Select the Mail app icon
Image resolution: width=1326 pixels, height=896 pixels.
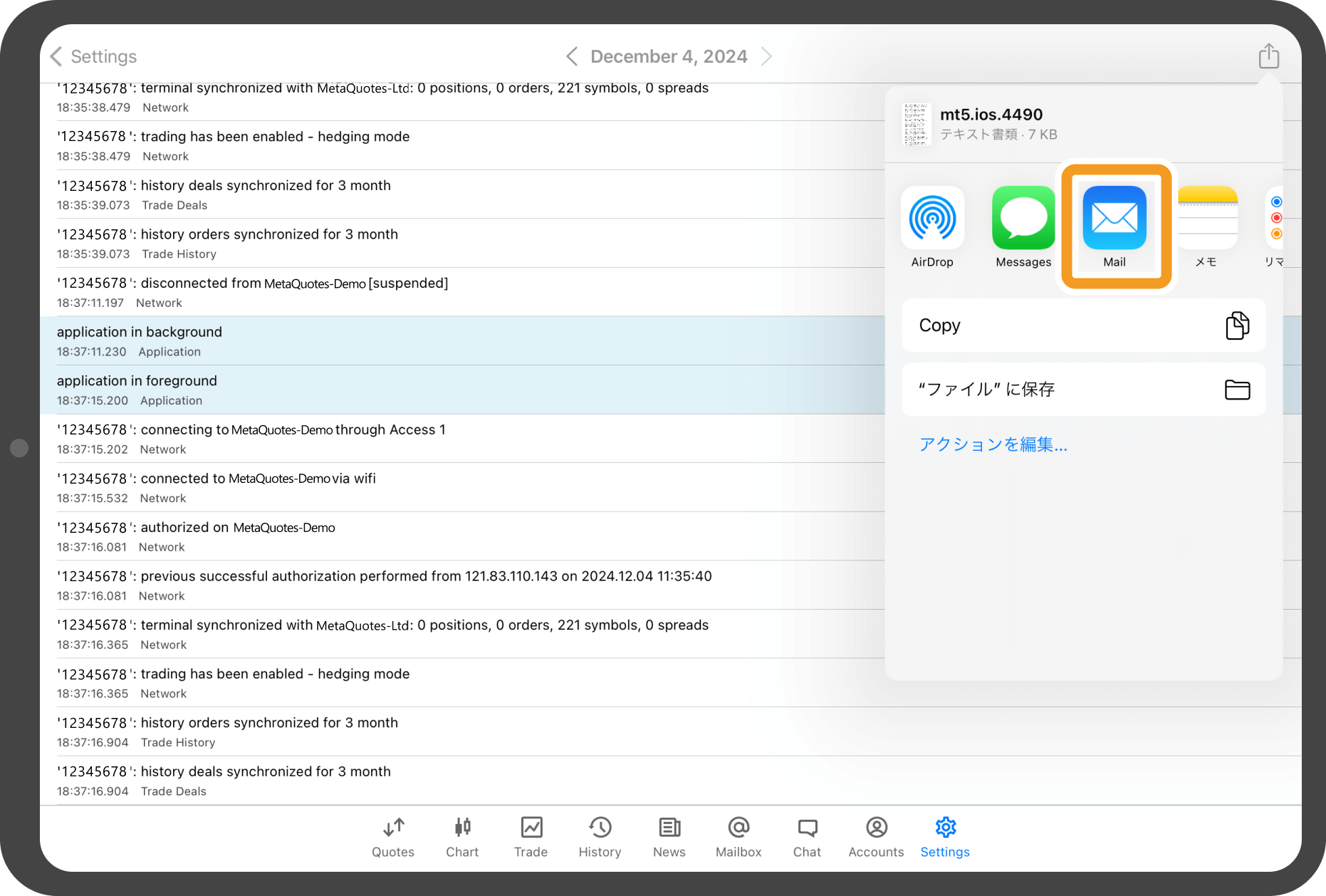(x=1114, y=219)
